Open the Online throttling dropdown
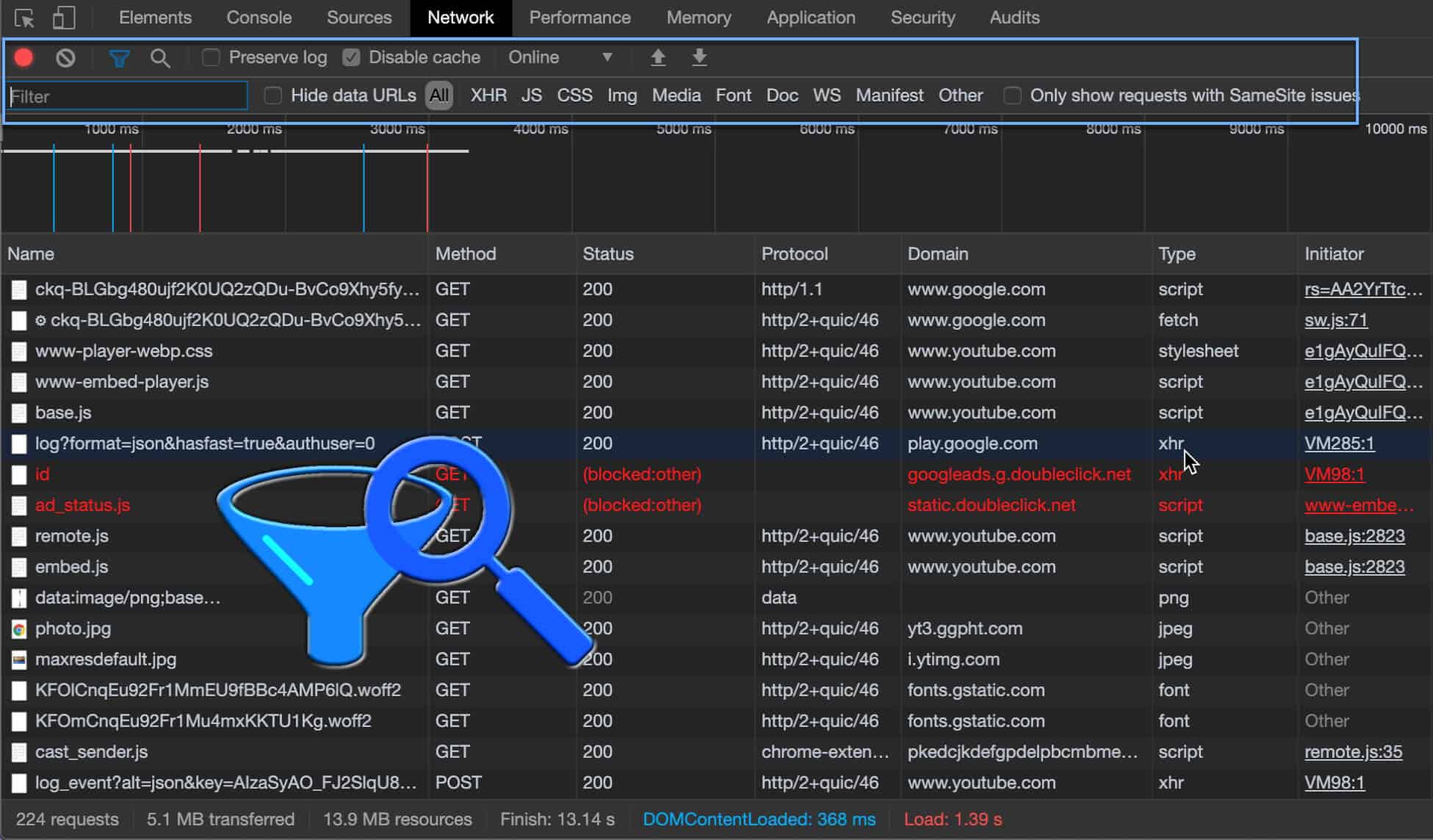 pyautogui.click(x=558, y=57)
